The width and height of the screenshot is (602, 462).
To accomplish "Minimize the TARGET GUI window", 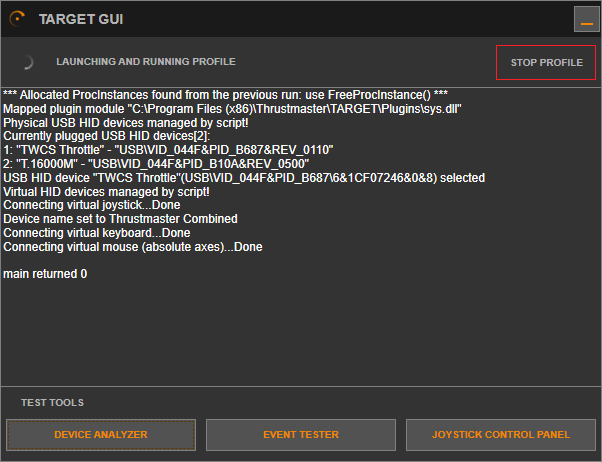I will pos(586,19).
